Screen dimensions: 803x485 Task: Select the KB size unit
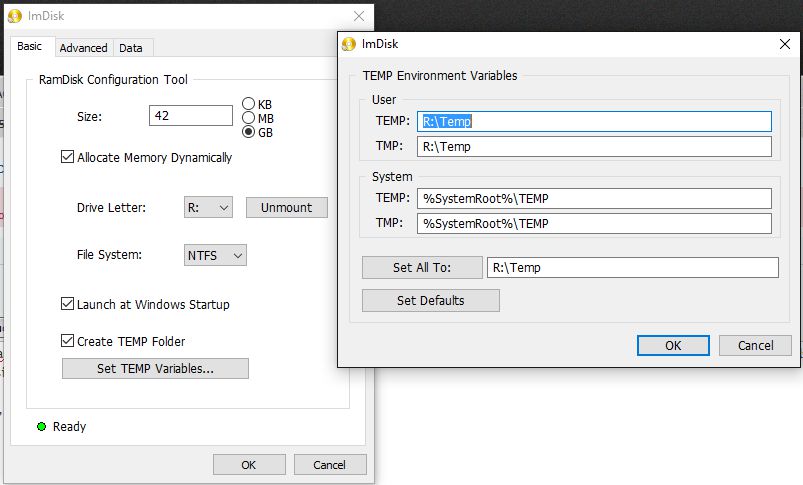coord(248,104)
